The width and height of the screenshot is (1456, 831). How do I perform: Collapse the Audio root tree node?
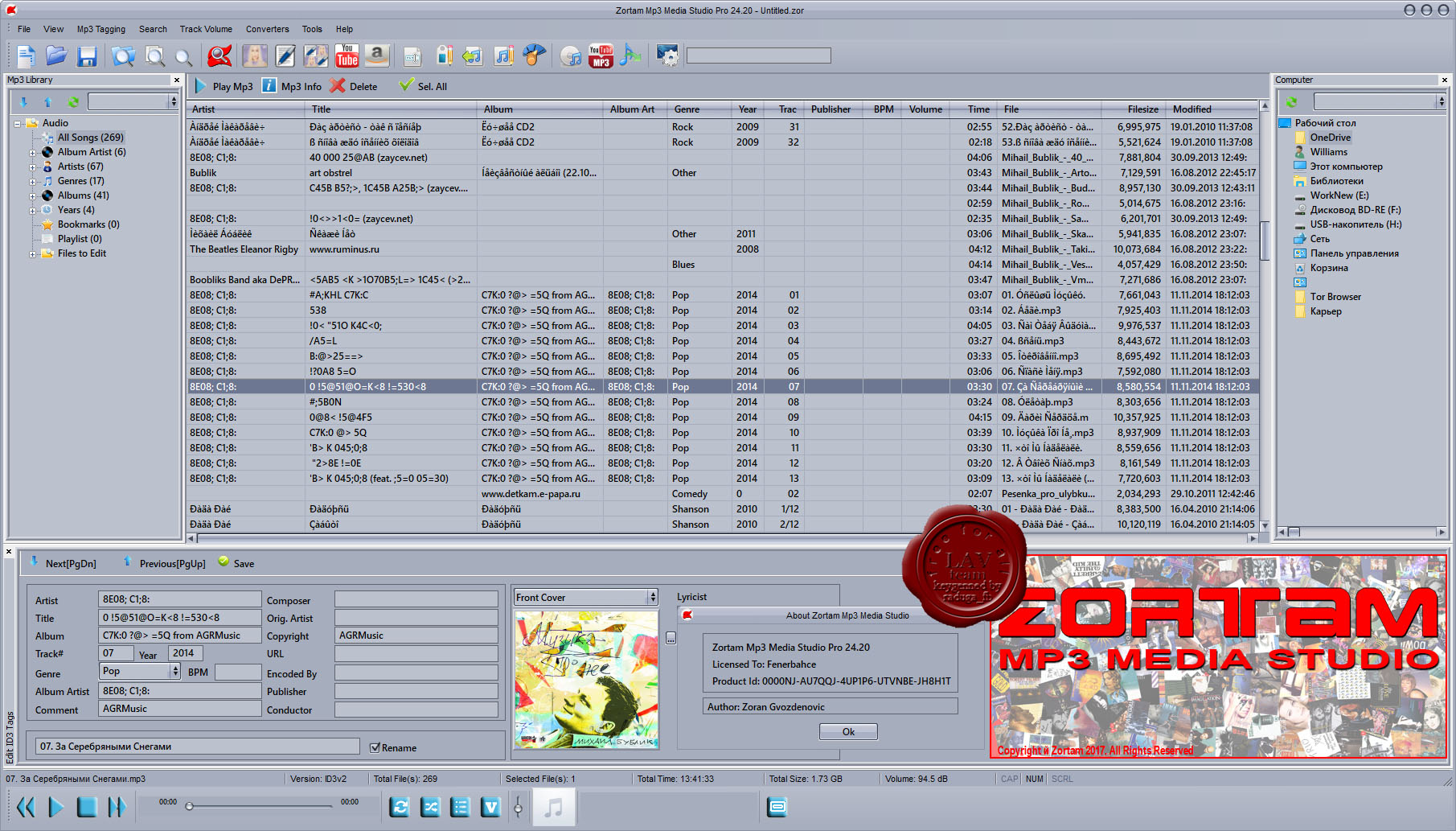click(18, 123)
